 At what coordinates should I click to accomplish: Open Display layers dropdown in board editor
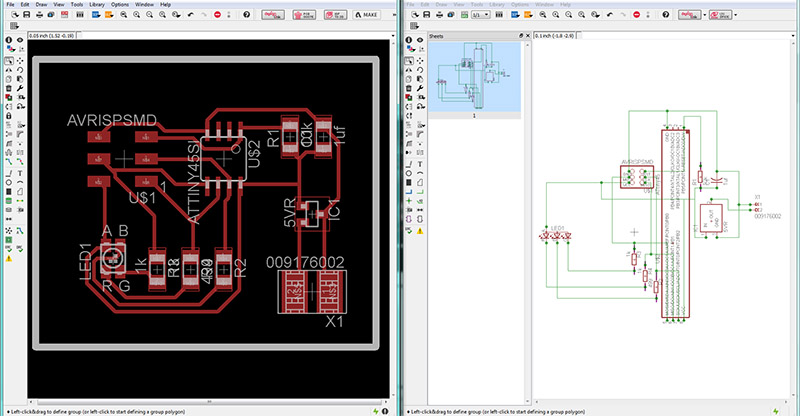(9, 50)
